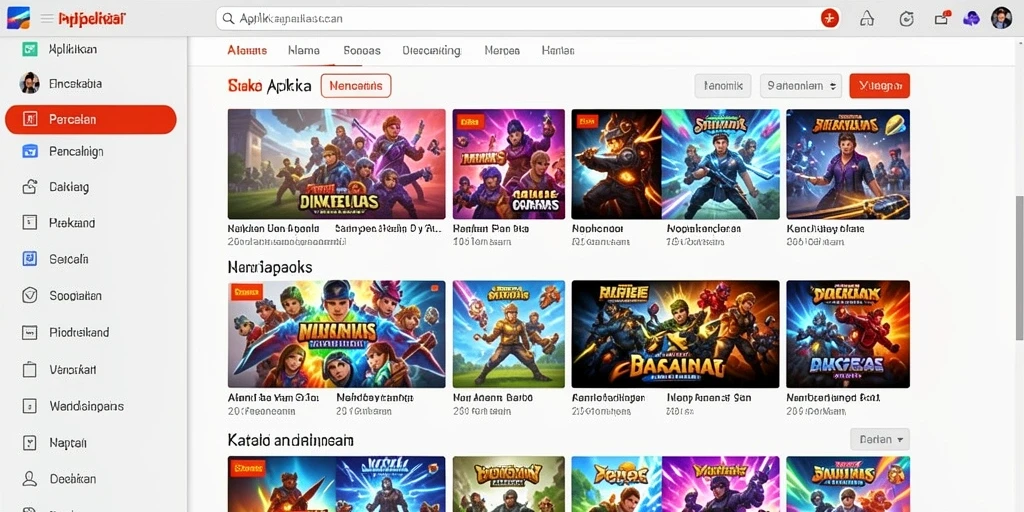Image resolution: width=1024 pixels, height=512 pixels.
Task: Click the hamburger menu icon in header
Action: click(47, 18)
